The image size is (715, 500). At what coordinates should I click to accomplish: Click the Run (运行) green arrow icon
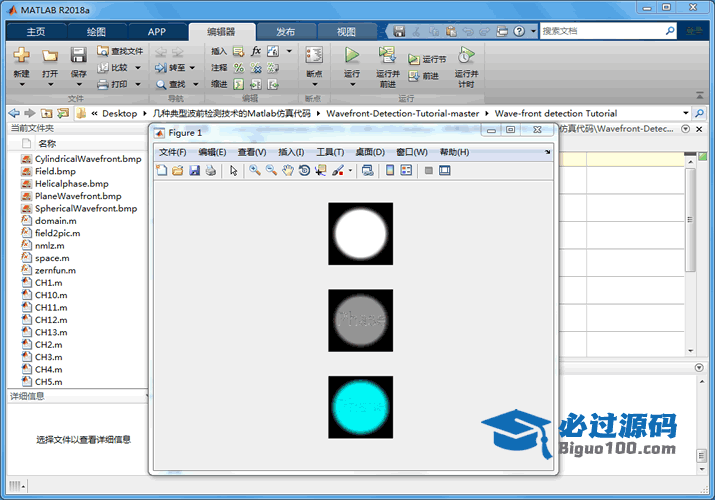tap(352, 56)
